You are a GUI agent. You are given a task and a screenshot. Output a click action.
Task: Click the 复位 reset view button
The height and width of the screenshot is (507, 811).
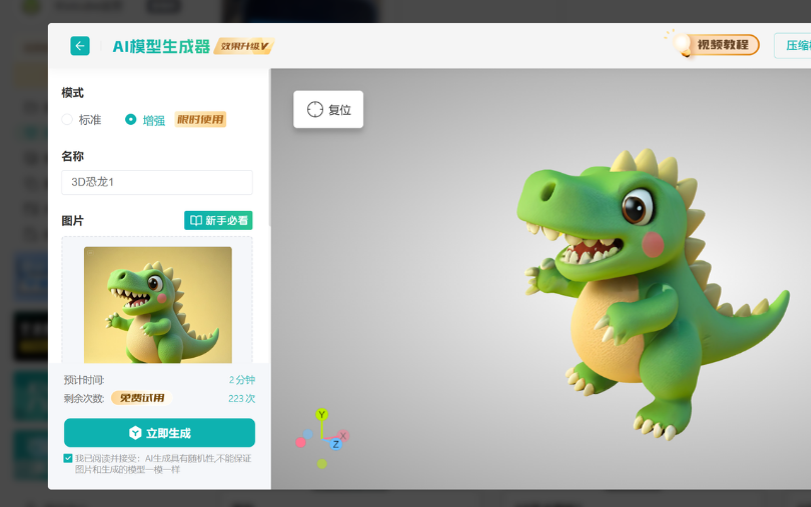328,109
